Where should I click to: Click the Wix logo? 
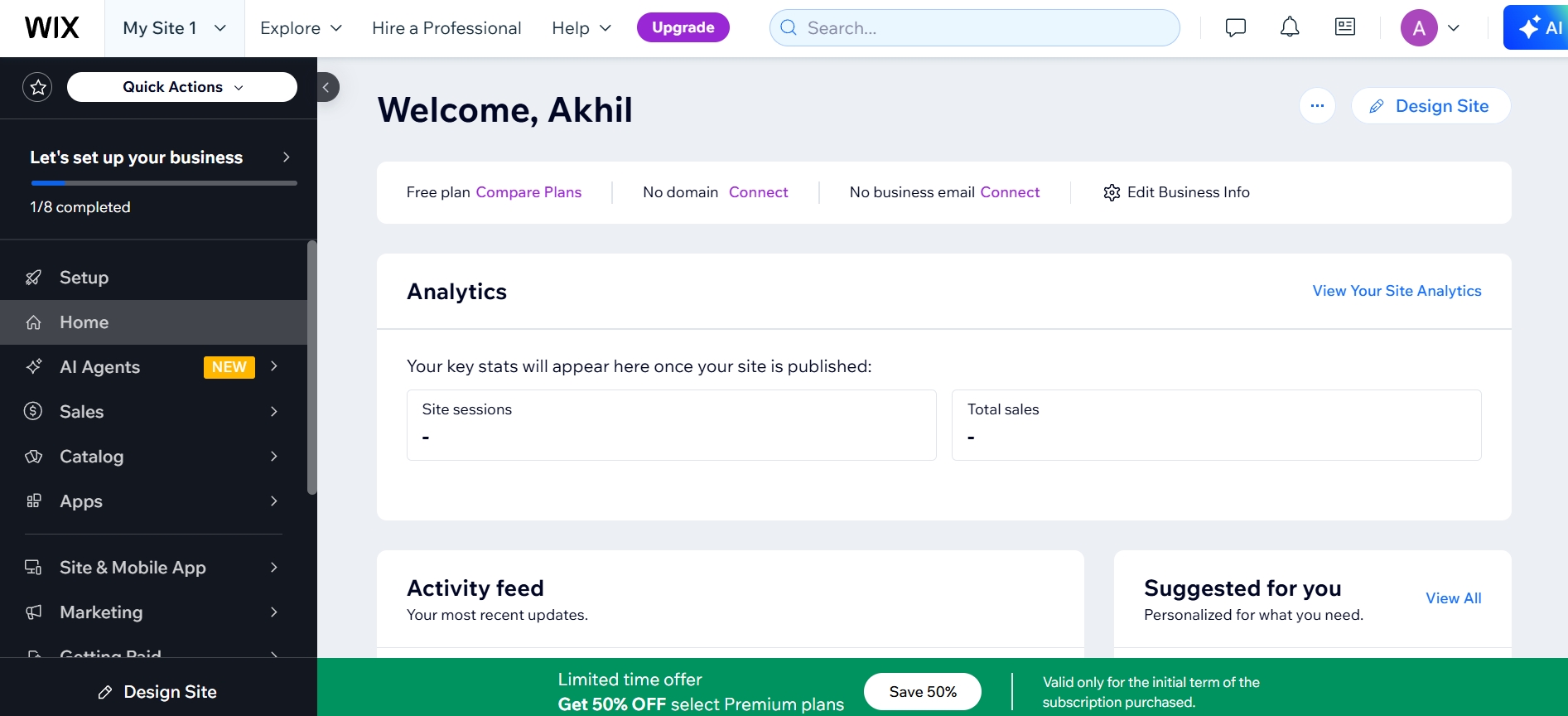[52, 28]
